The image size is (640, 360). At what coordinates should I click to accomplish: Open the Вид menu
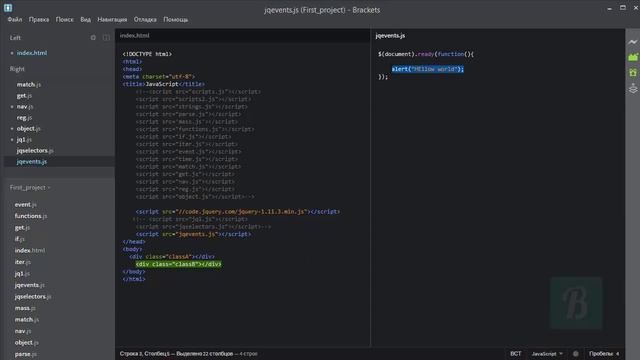85,19
